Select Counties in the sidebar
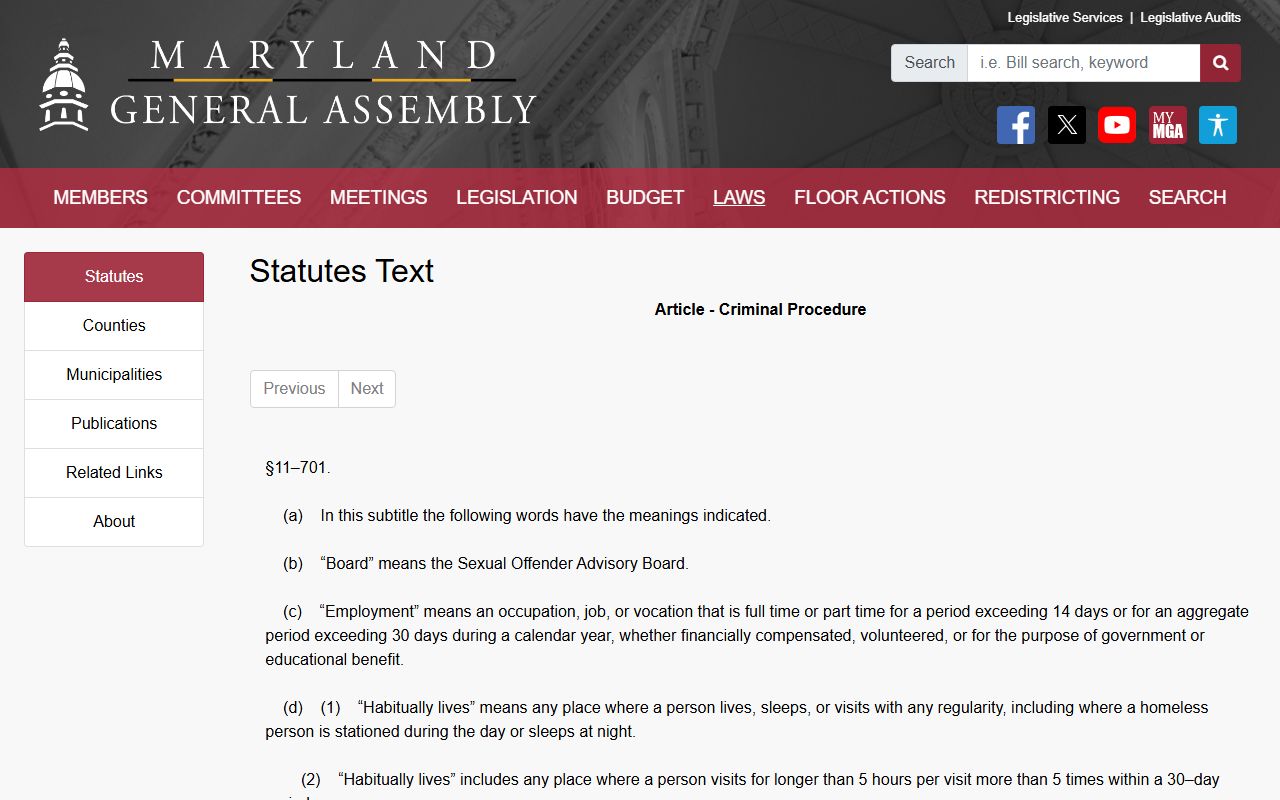 tap(114, 326)
